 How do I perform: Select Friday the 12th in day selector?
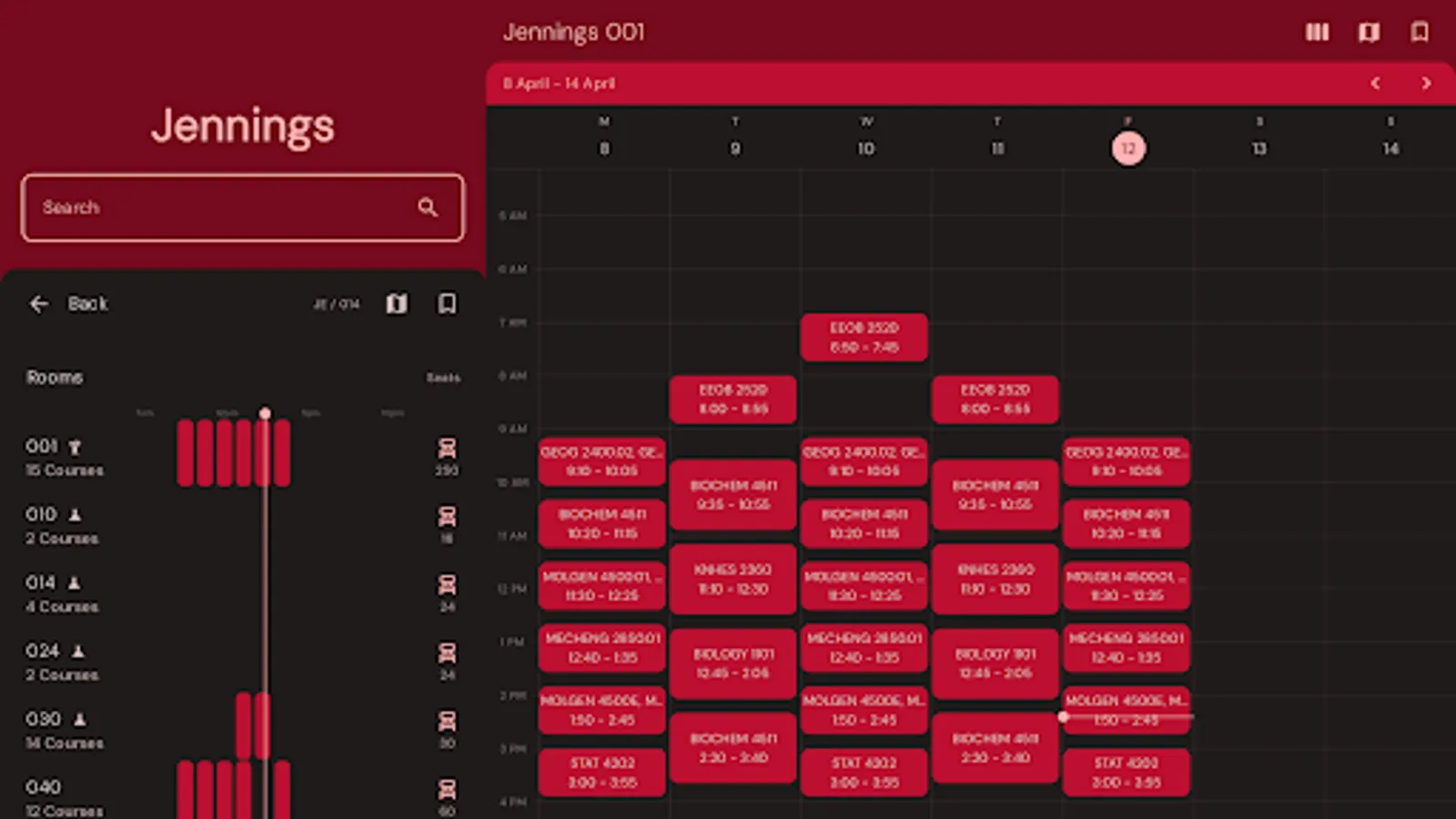(1127, 148)
